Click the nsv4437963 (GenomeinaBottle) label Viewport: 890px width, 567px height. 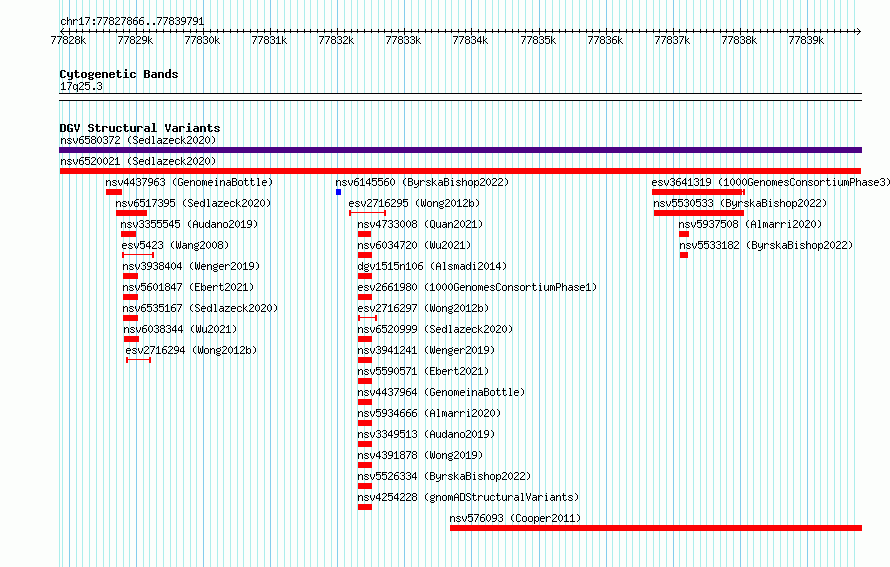189,182
